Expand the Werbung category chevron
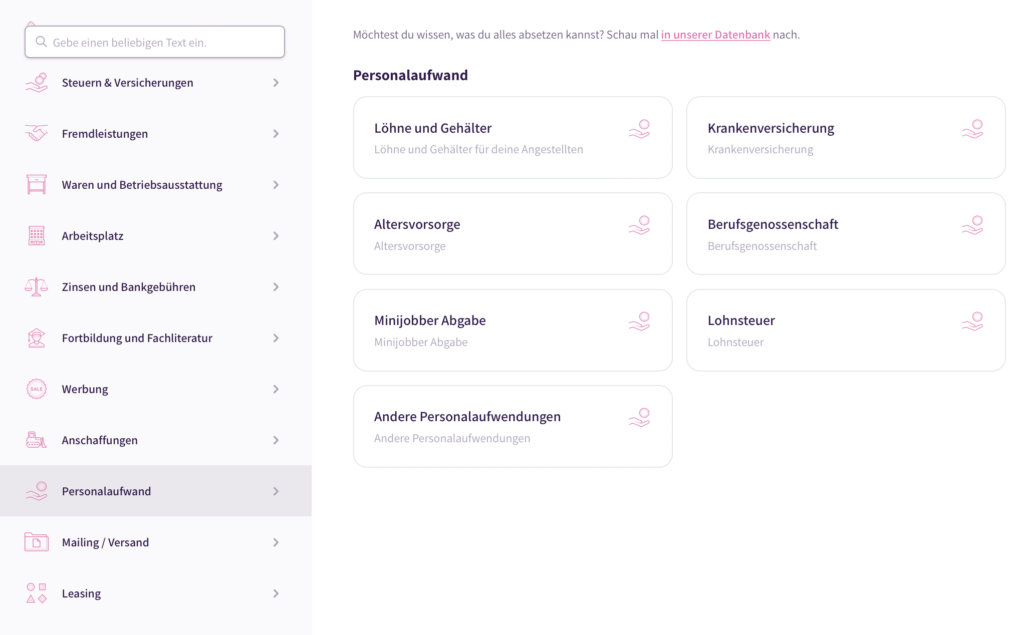The image size is (1024, 635). (x=276, y=389)
